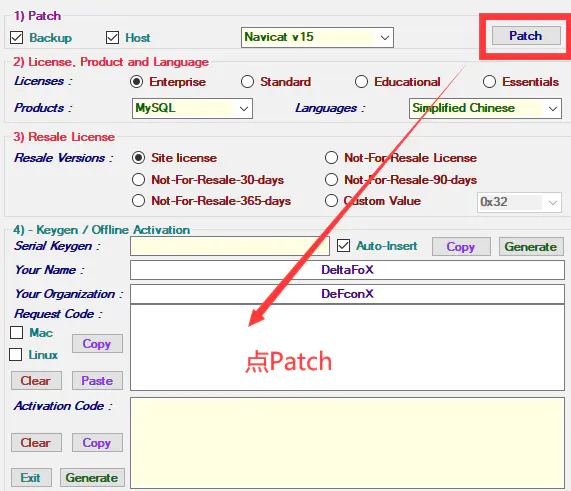Toggle the Backup checkbox

coord(16,38)
